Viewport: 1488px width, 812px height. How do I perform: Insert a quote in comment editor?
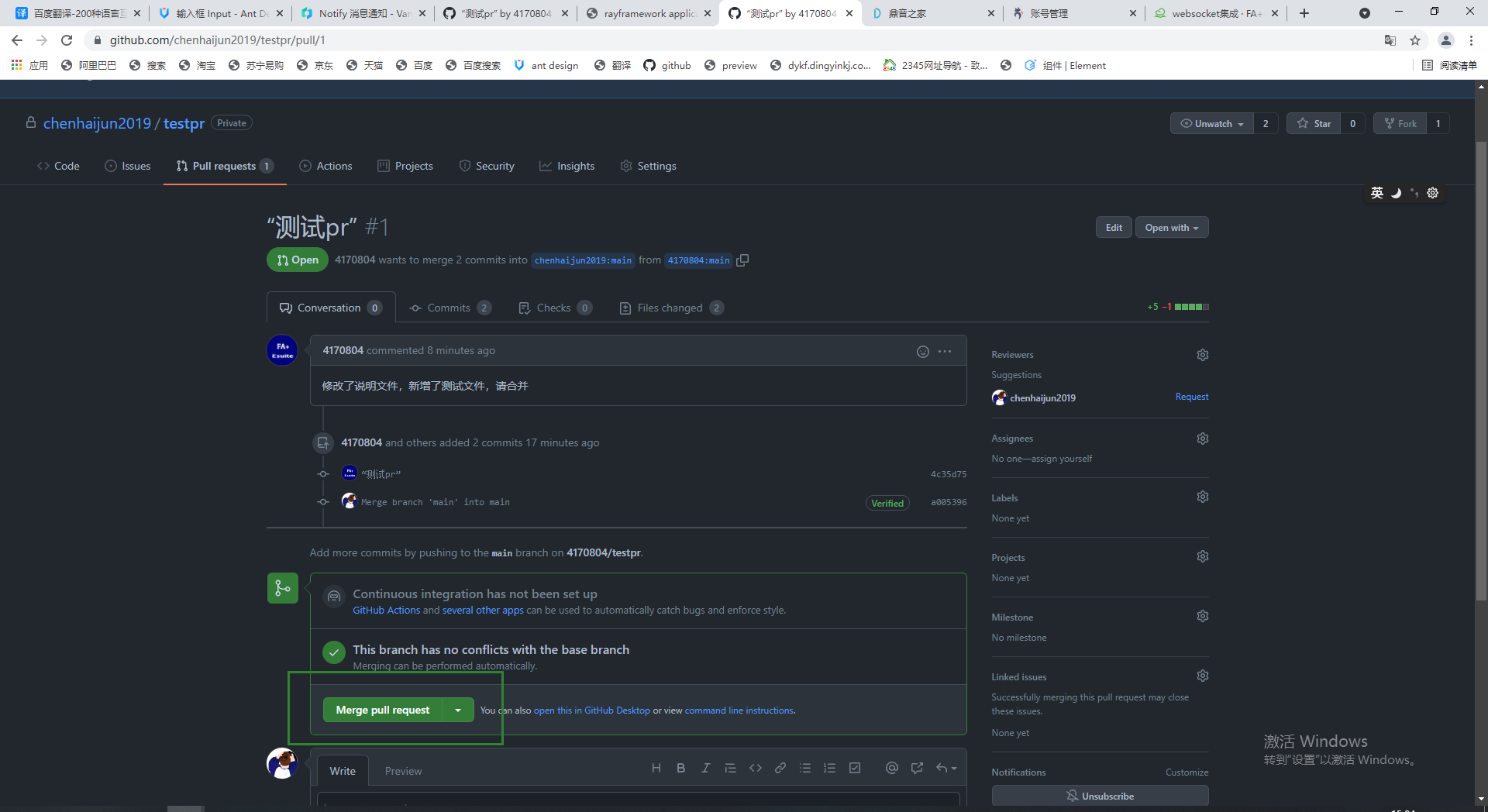tap(730, 768)
